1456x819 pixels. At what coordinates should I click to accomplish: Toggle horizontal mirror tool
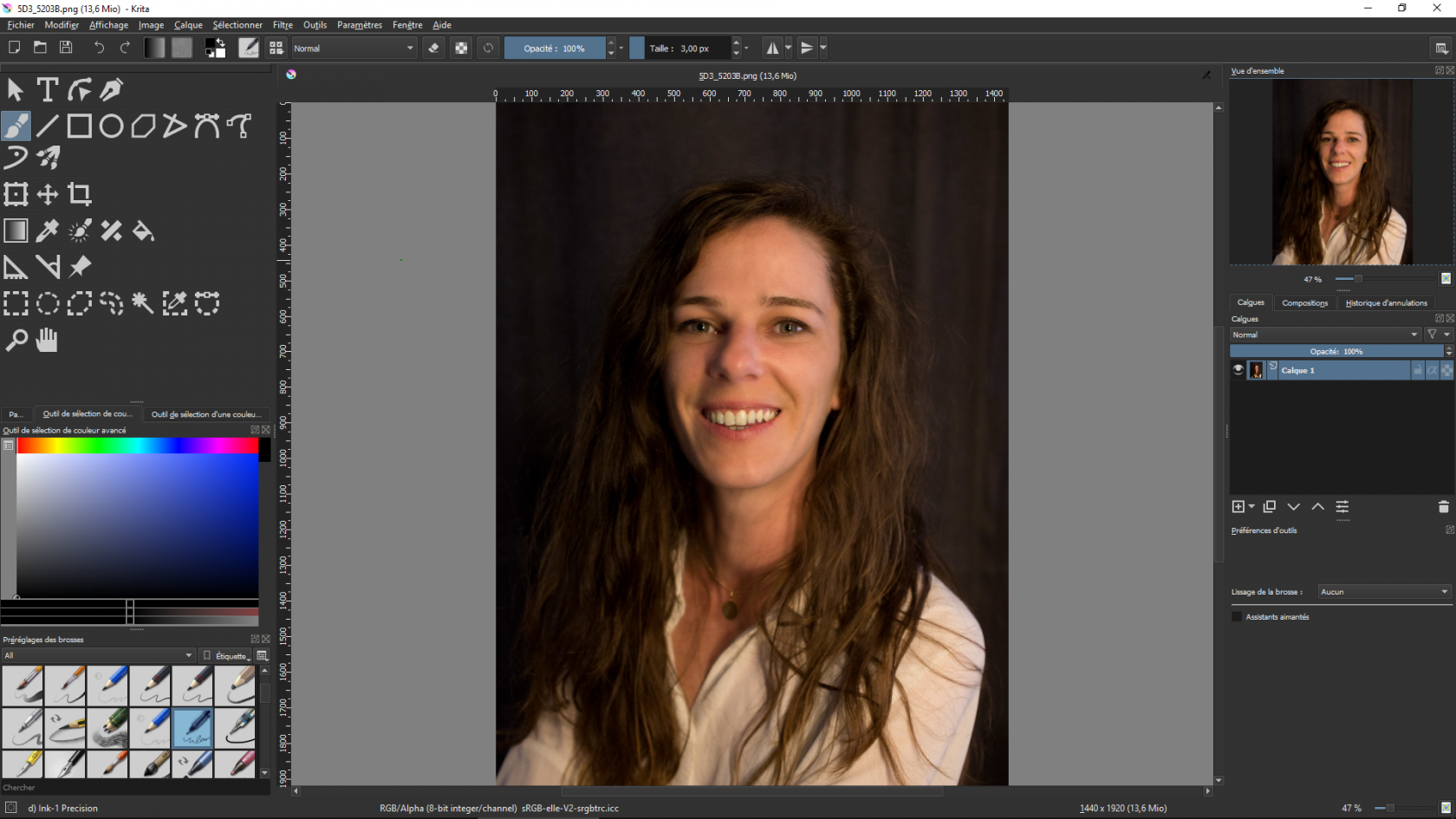(x=772, y=48)
